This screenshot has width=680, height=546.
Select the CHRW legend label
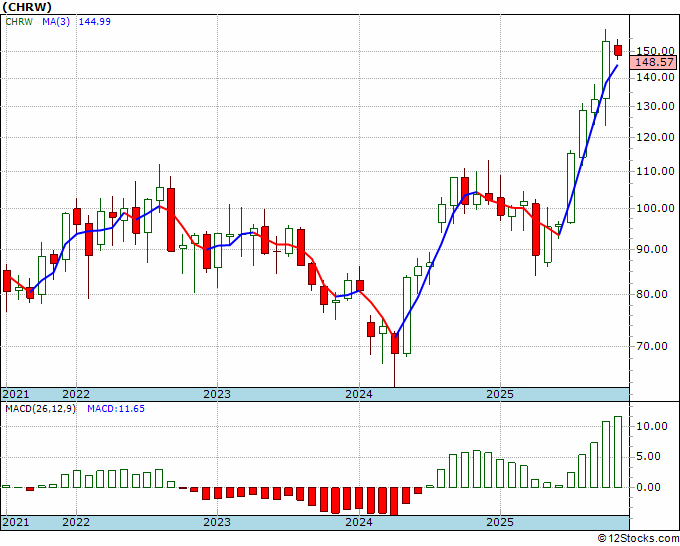pos(19,22)
